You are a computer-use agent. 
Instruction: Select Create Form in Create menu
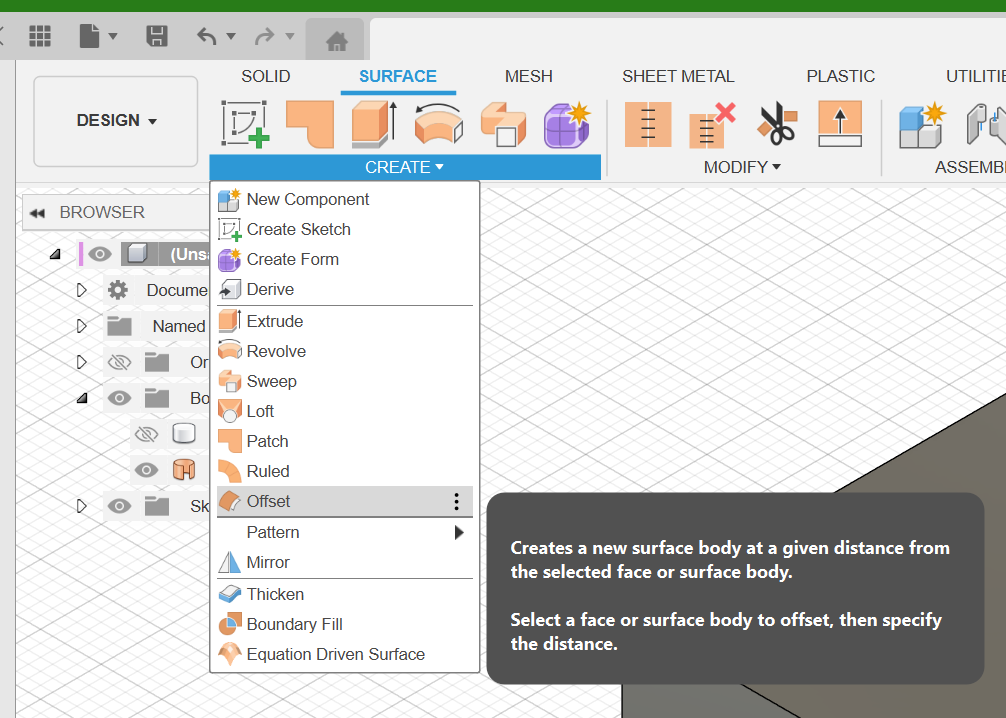(x=345, y=259)
